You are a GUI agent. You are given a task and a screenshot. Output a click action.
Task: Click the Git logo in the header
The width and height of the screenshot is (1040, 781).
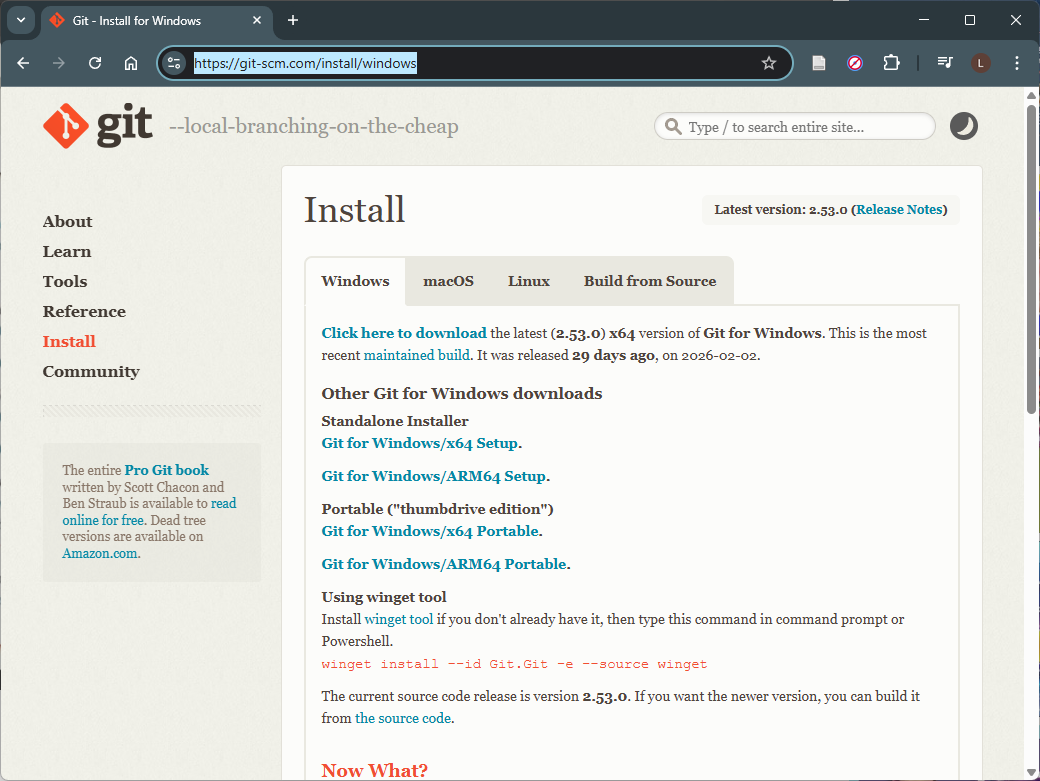click(x=98, y=126)
